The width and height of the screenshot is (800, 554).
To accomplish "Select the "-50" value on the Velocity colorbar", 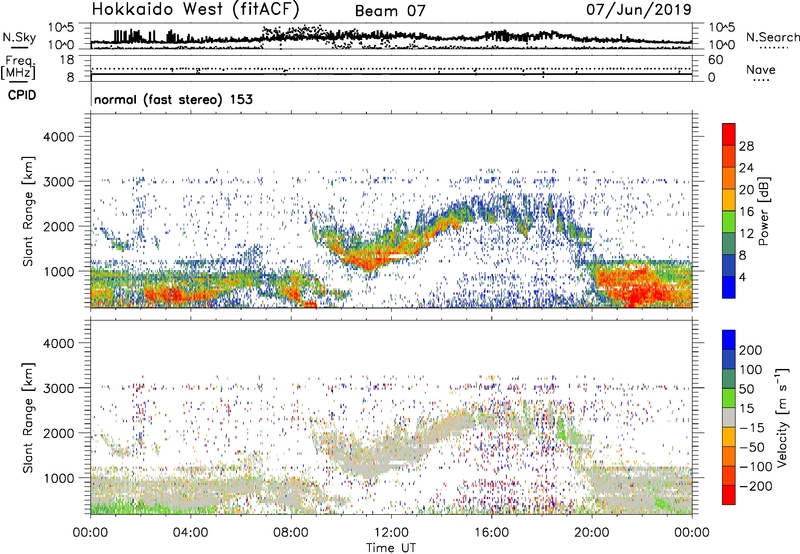I will tap(752, 447).
